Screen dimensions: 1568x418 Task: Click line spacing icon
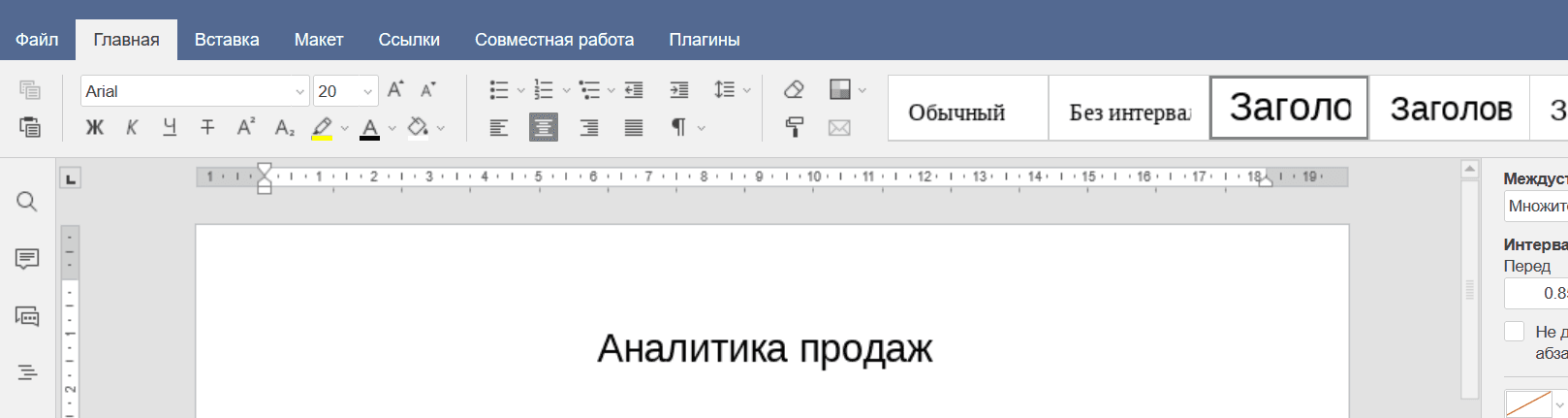click(x=724, y=90)
